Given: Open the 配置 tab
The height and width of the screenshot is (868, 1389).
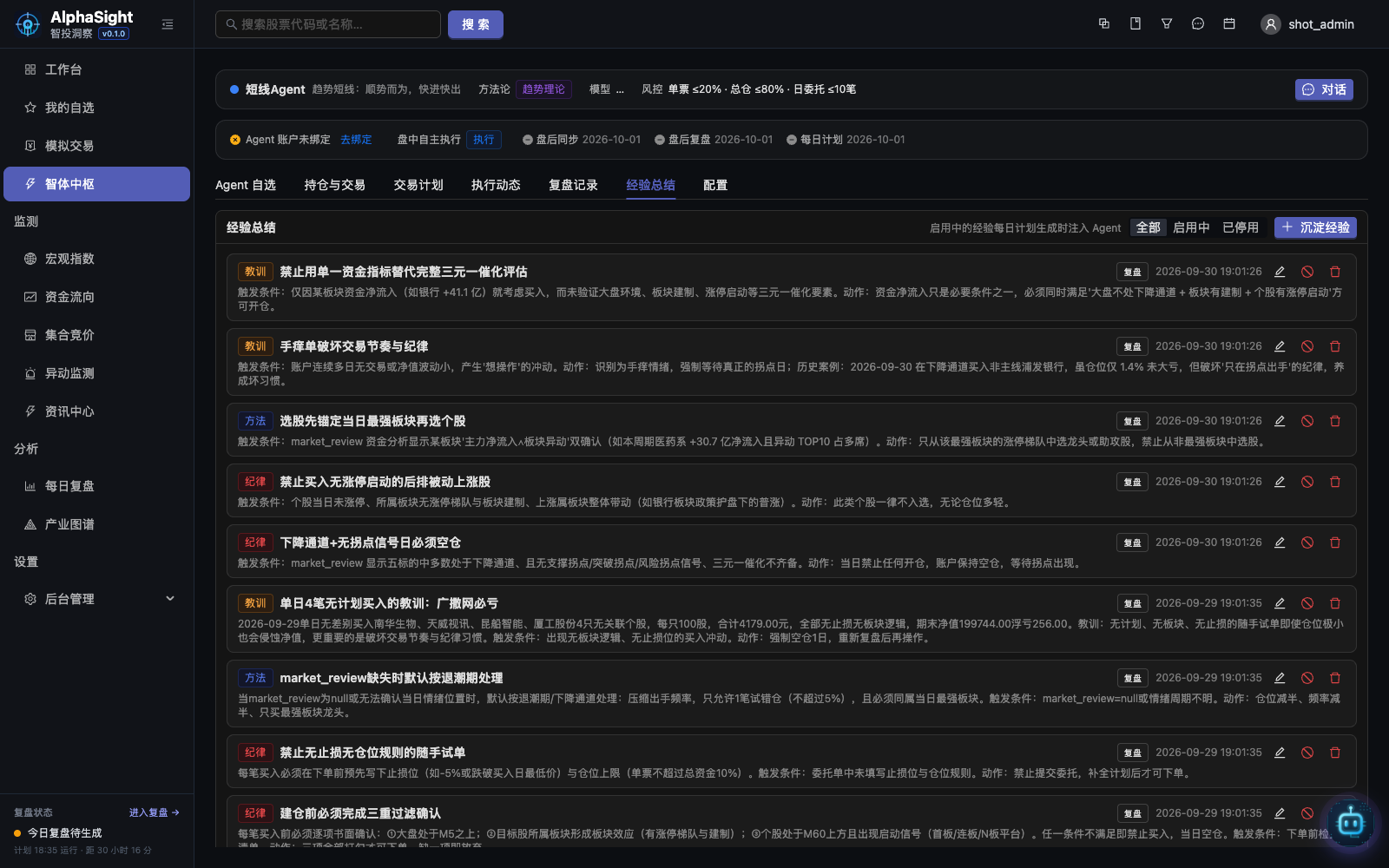Looking at the screenshot, I should pyautogui.click(x=715, y=185).
